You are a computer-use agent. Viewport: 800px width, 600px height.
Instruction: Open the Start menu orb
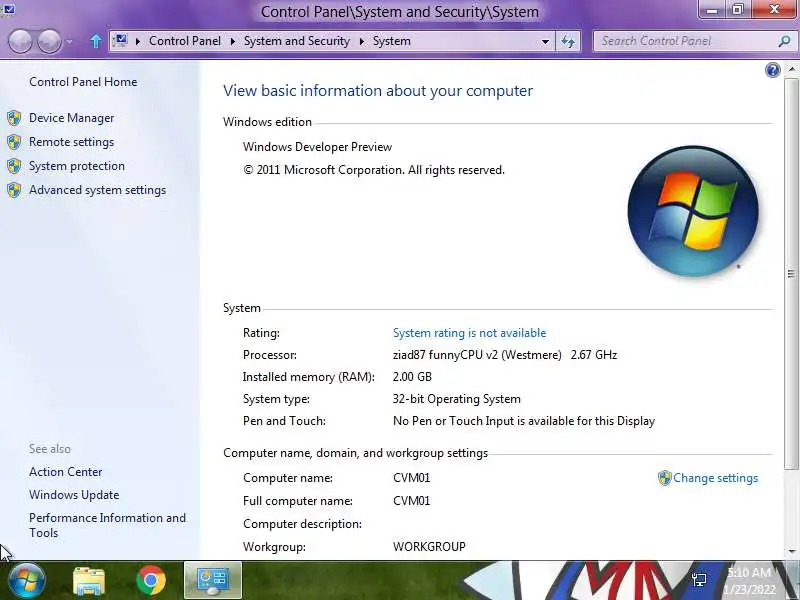26,580
